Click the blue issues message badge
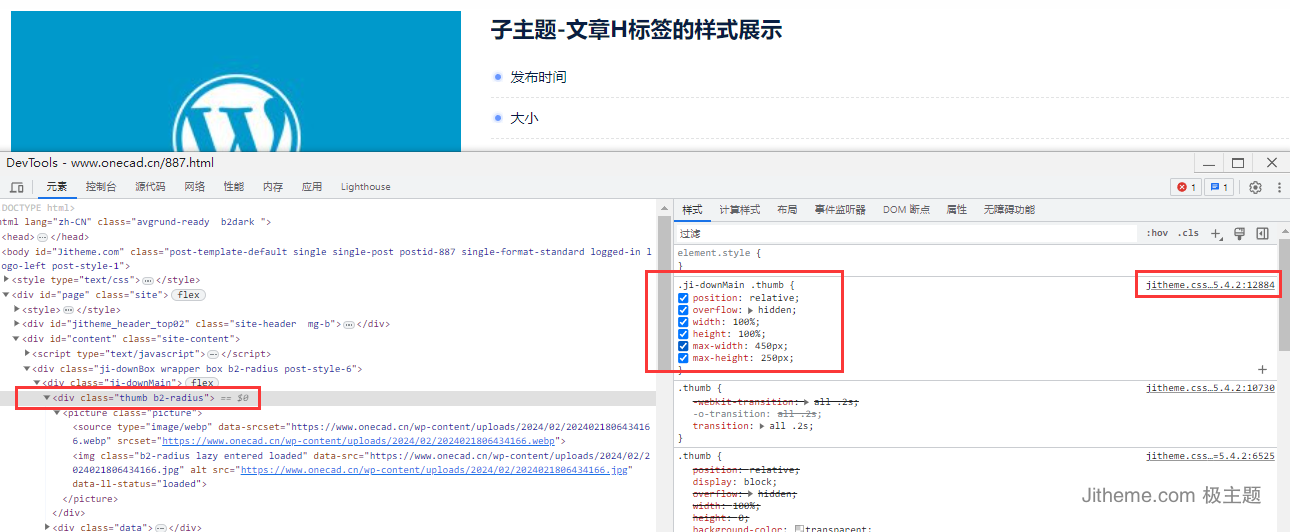The width and height of the screenshot is (1290, 532). (x=1218, y=187)
